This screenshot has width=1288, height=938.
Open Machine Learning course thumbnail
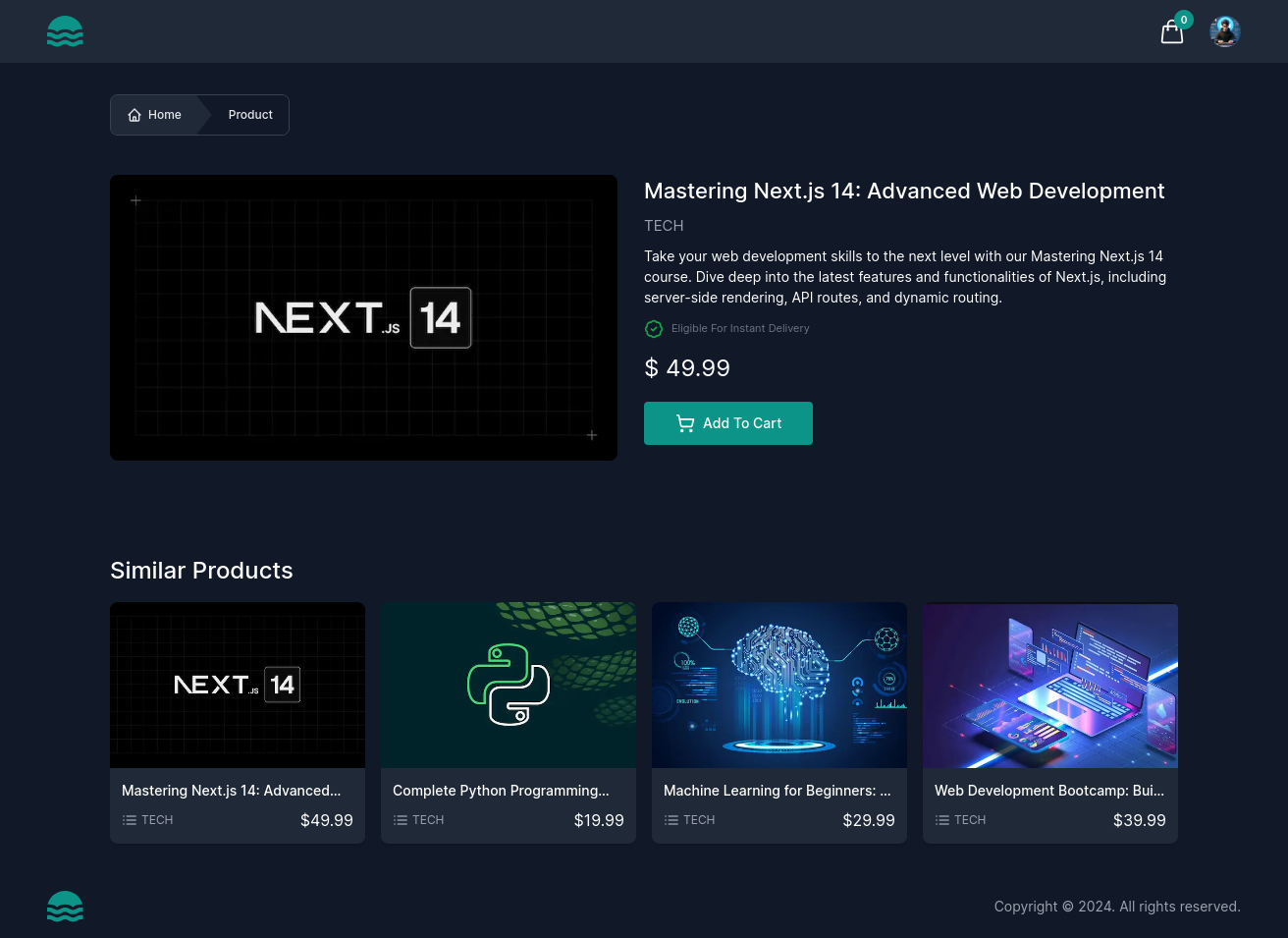(x=779, y=685)
